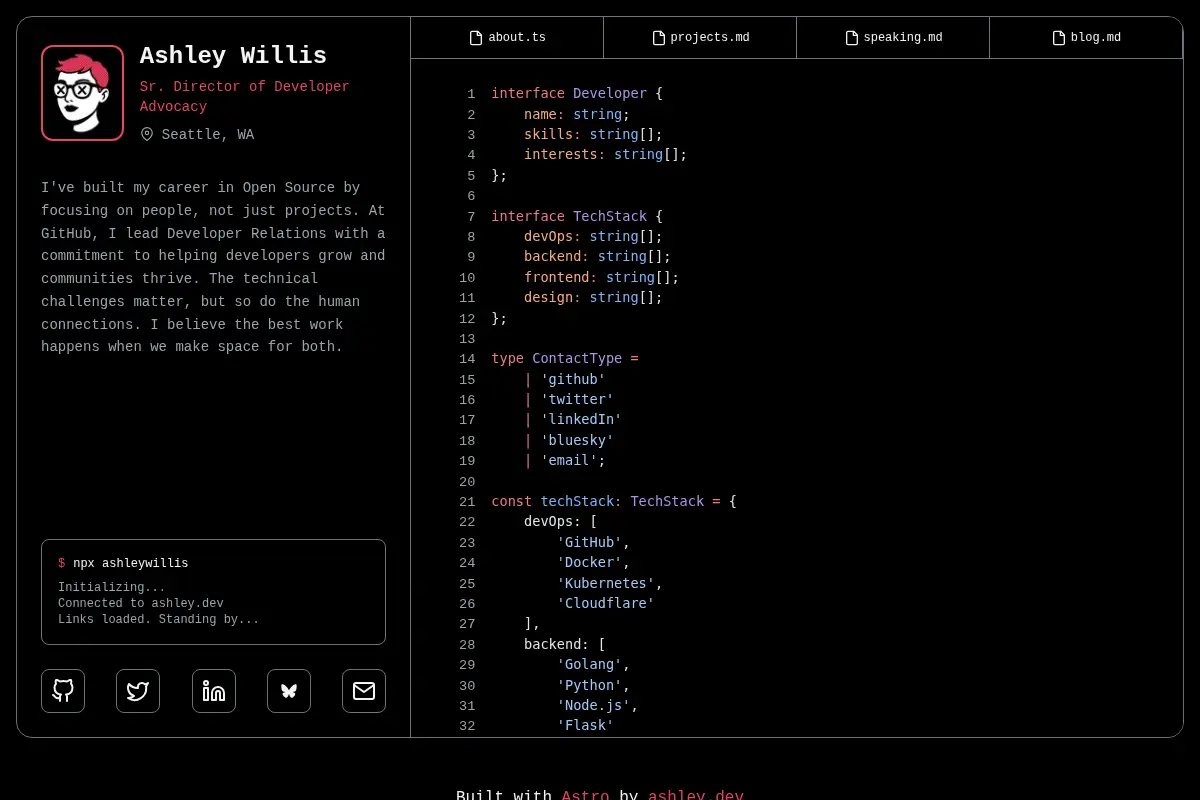The image size is (1200, 800).
Task: Open the GitHub profile icon
Action: [63, 691]
